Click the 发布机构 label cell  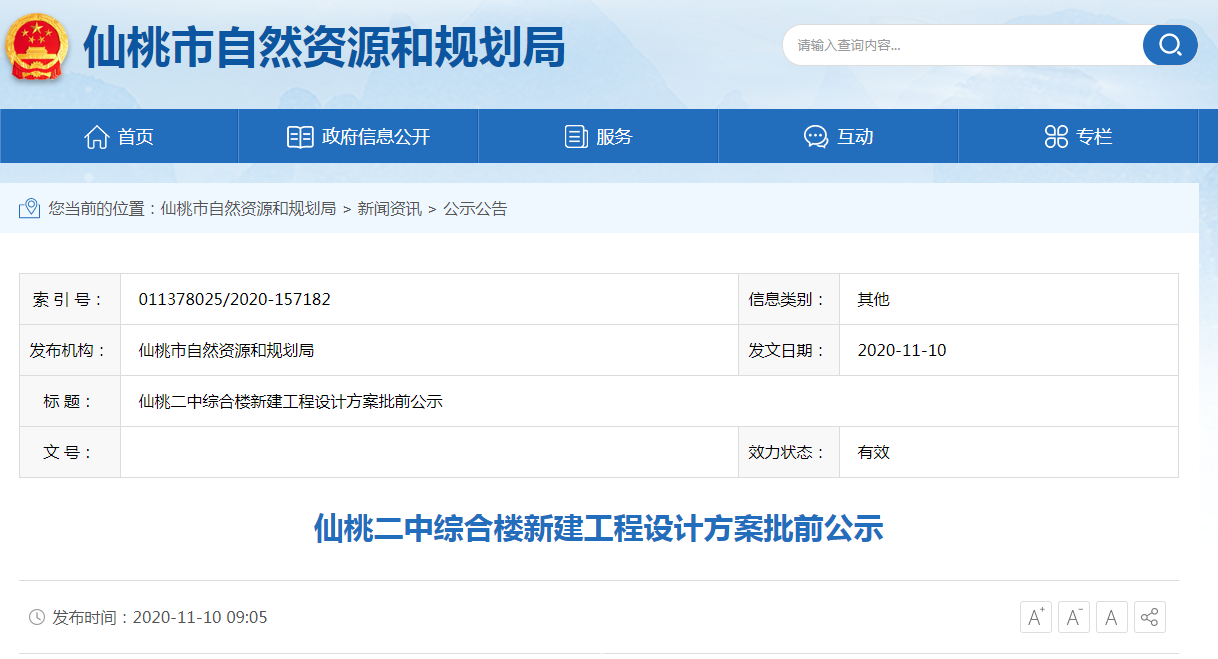(70, 350)
